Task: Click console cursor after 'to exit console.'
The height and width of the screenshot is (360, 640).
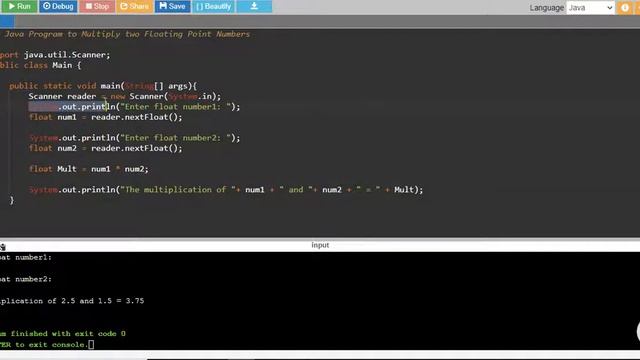Action: click(x=91, y=344)
